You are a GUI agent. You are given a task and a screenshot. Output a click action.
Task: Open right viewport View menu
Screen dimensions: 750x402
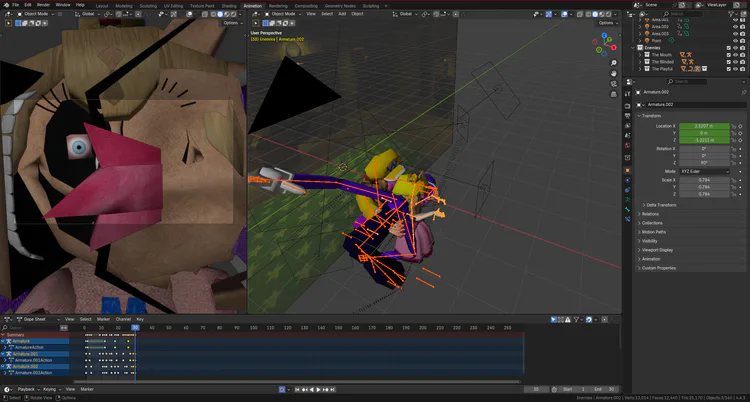coord(311,14)
